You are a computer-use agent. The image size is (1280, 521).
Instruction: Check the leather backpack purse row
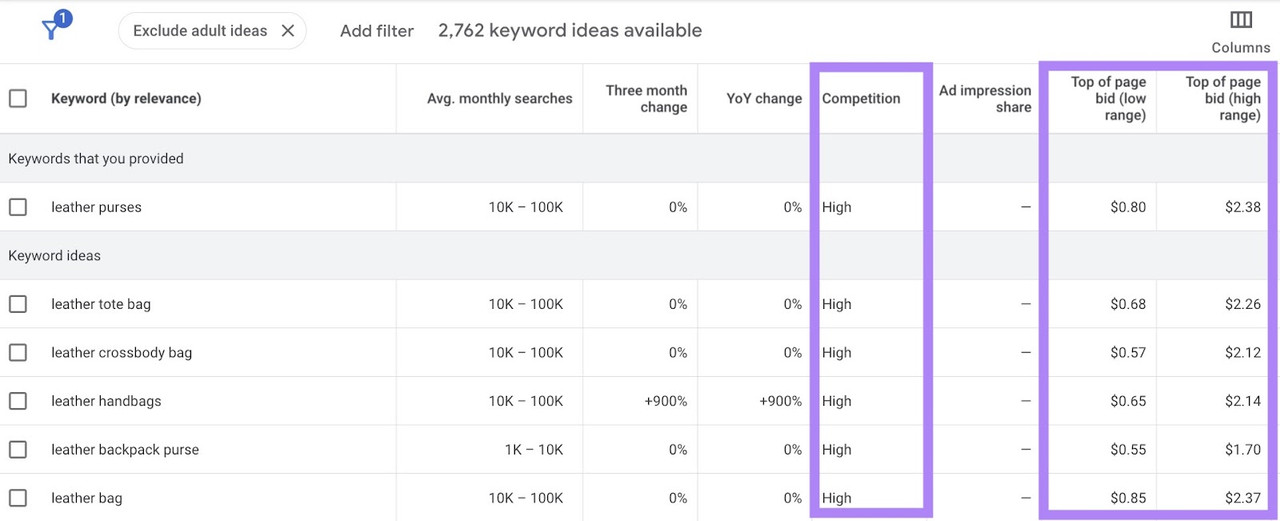[x=18, y=449]
